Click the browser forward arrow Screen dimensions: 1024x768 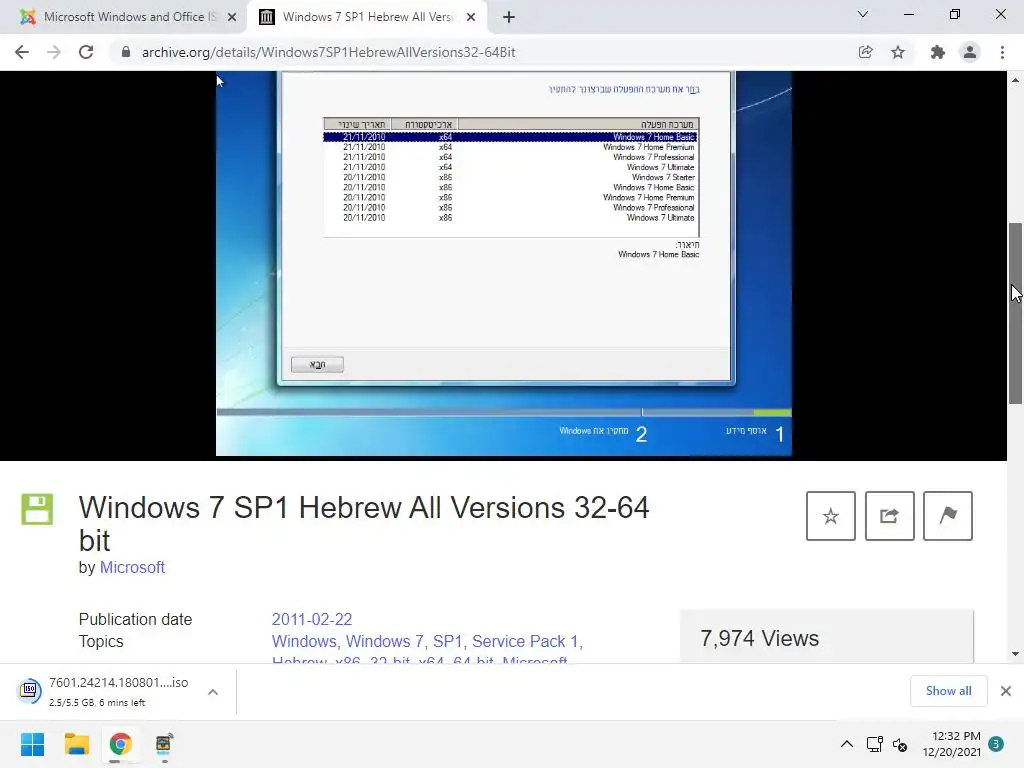[x=54, y=52]
